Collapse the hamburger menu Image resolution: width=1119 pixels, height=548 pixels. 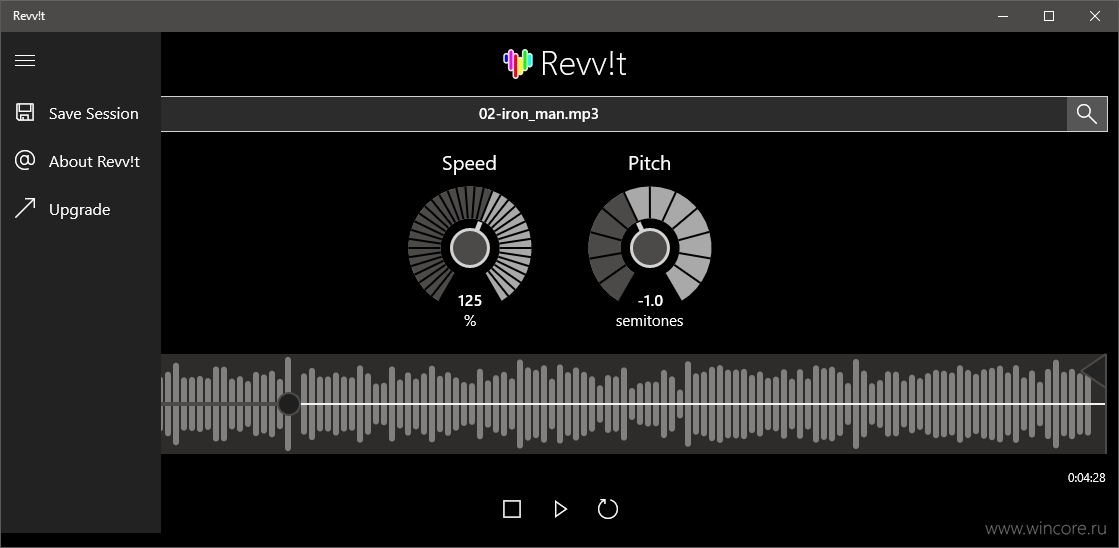[25, 61]
